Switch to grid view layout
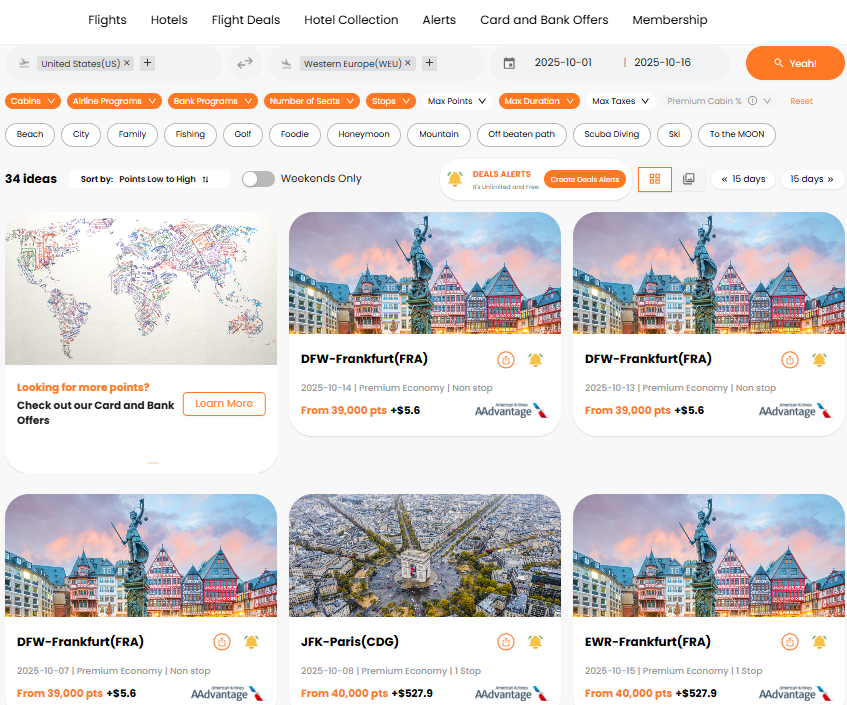Image resolution: width=847 pixels, height=705 pixels. pos(655,179)
